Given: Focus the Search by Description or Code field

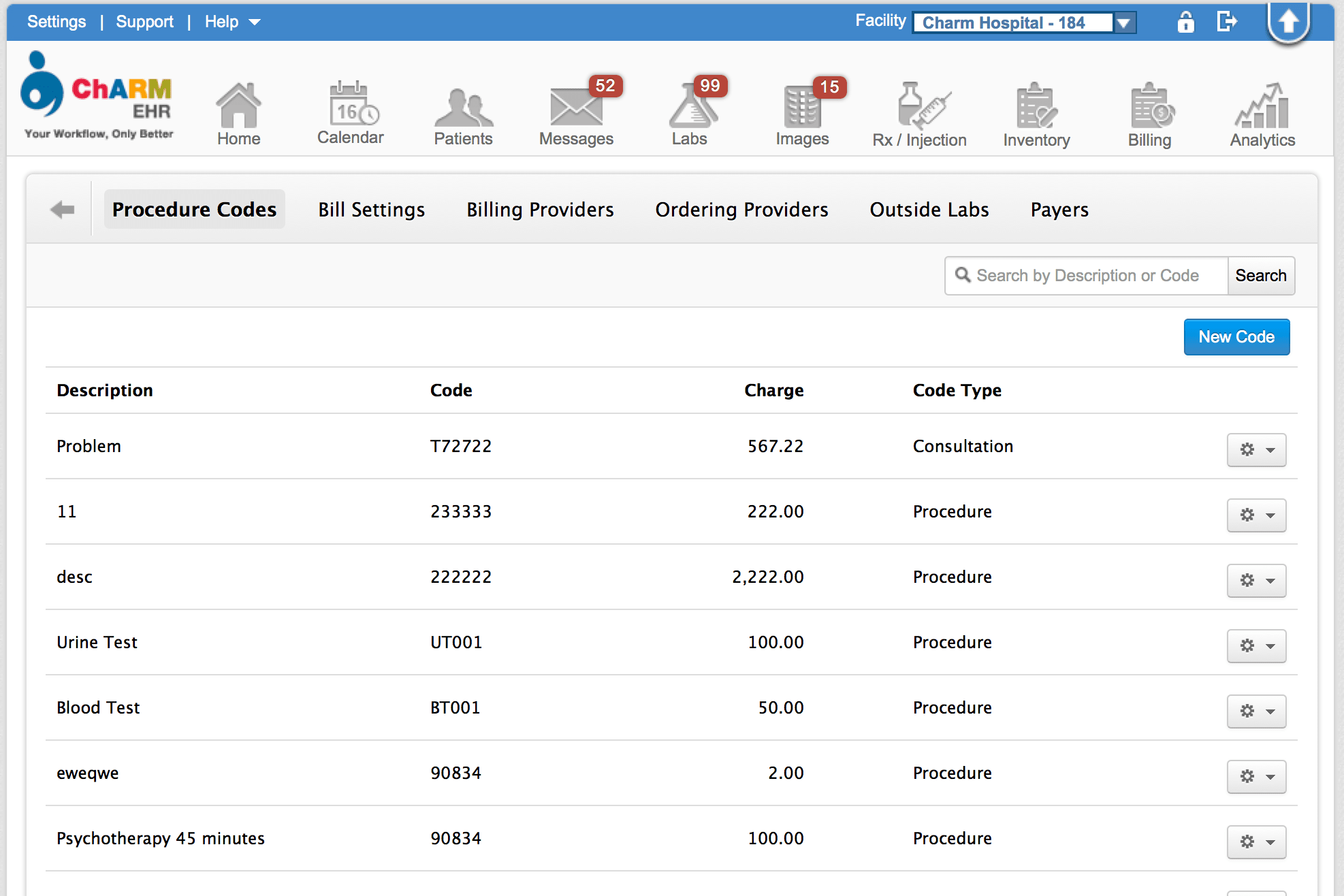Looking at the screenshot, I should pyautogui.click(x=1087, y=276).
